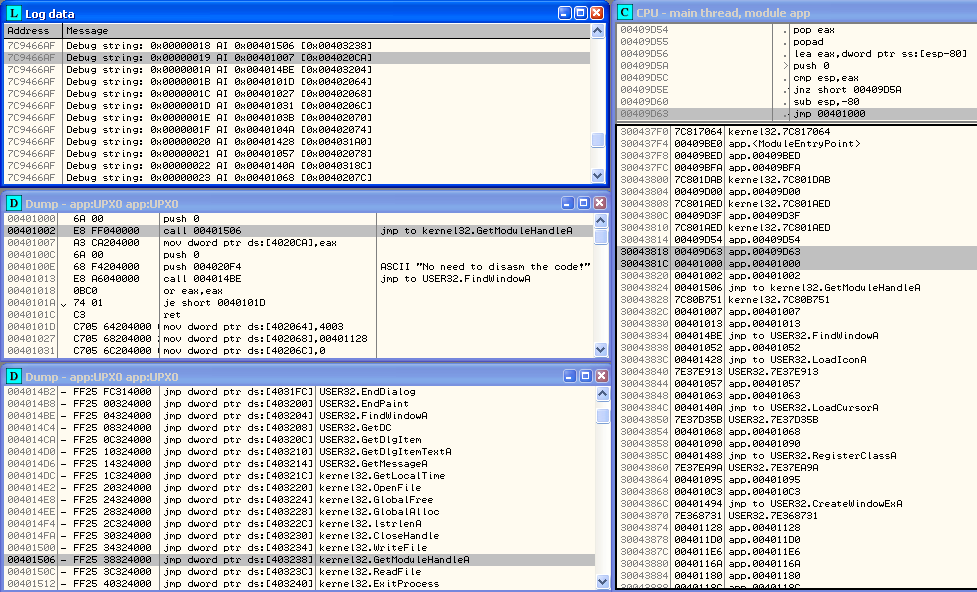Click the L icon in Log data title bar
The height and width of the screenshot is (592, 977).
pyautogui.click(x=12, y=13)
